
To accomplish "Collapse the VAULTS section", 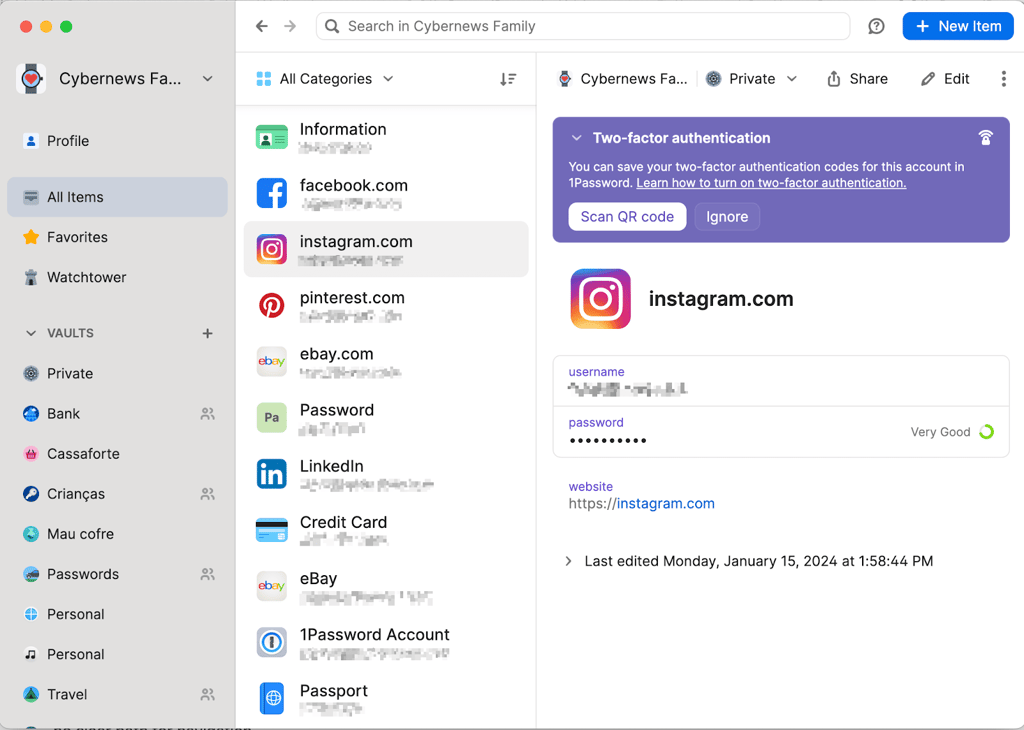I will point(31,333).
